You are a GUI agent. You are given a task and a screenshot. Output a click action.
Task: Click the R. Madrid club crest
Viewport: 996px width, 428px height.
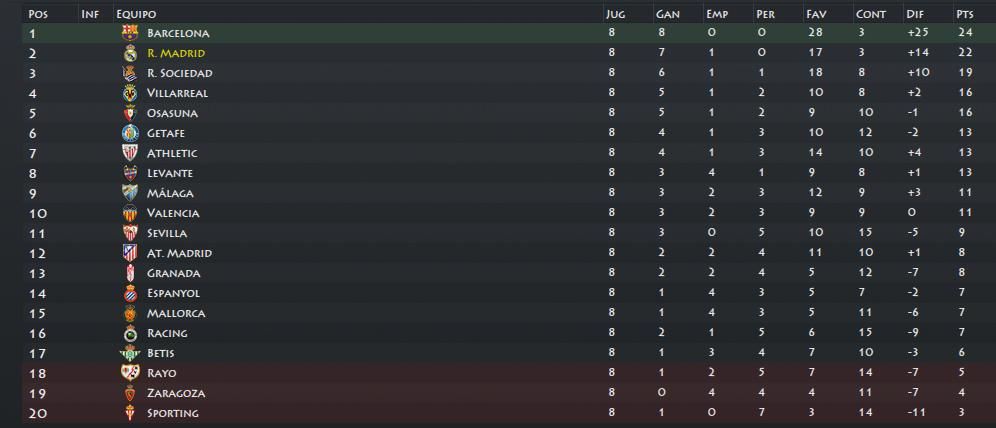[130, 53]
